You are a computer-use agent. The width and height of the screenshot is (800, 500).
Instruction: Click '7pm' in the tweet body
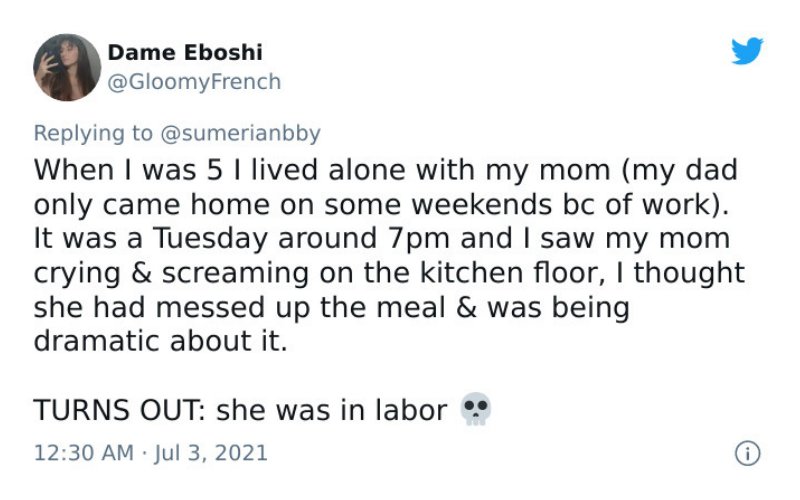[419, 239]
